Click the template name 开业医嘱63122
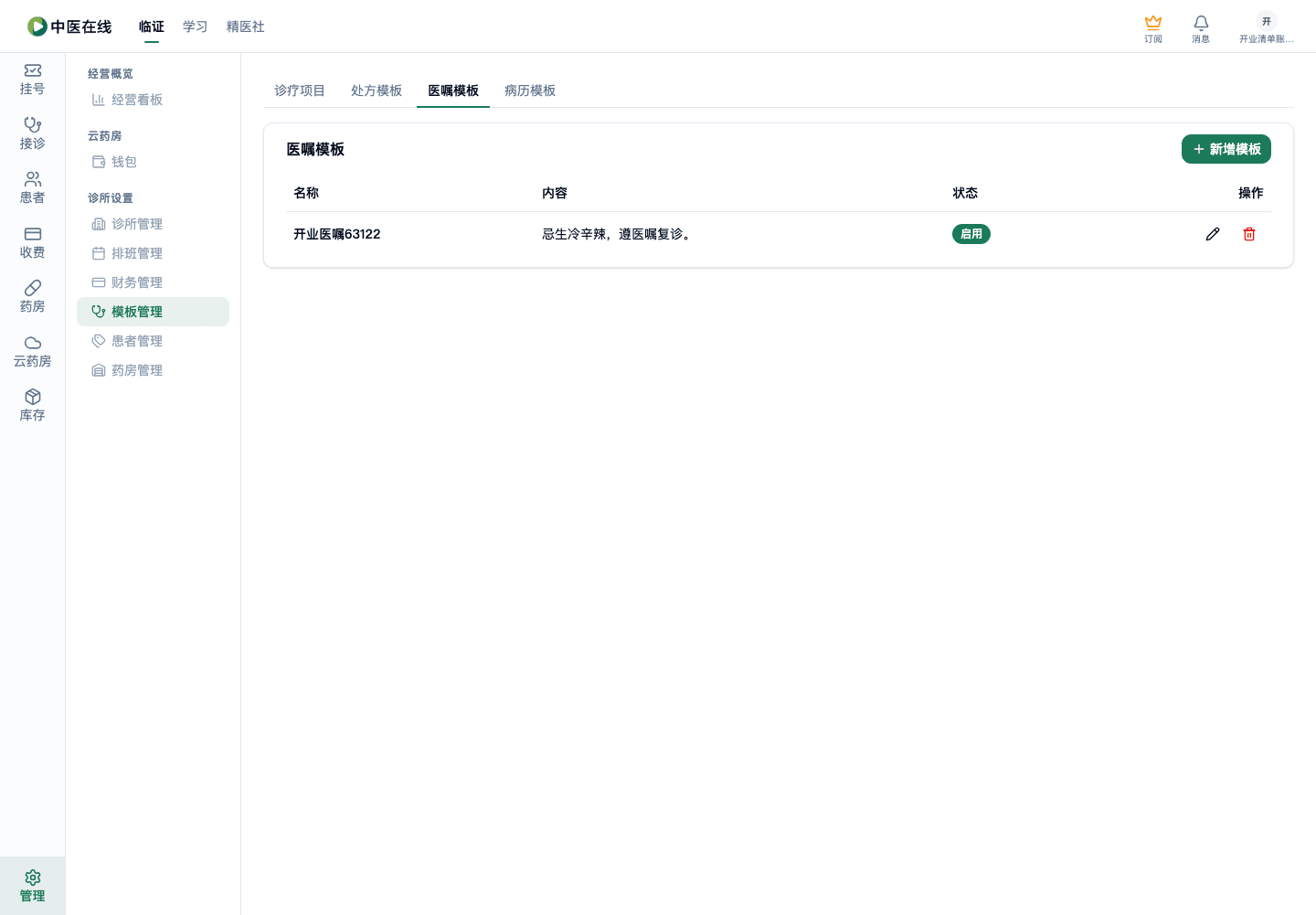This screenshot has width=1316, height=915. (337, 234)
